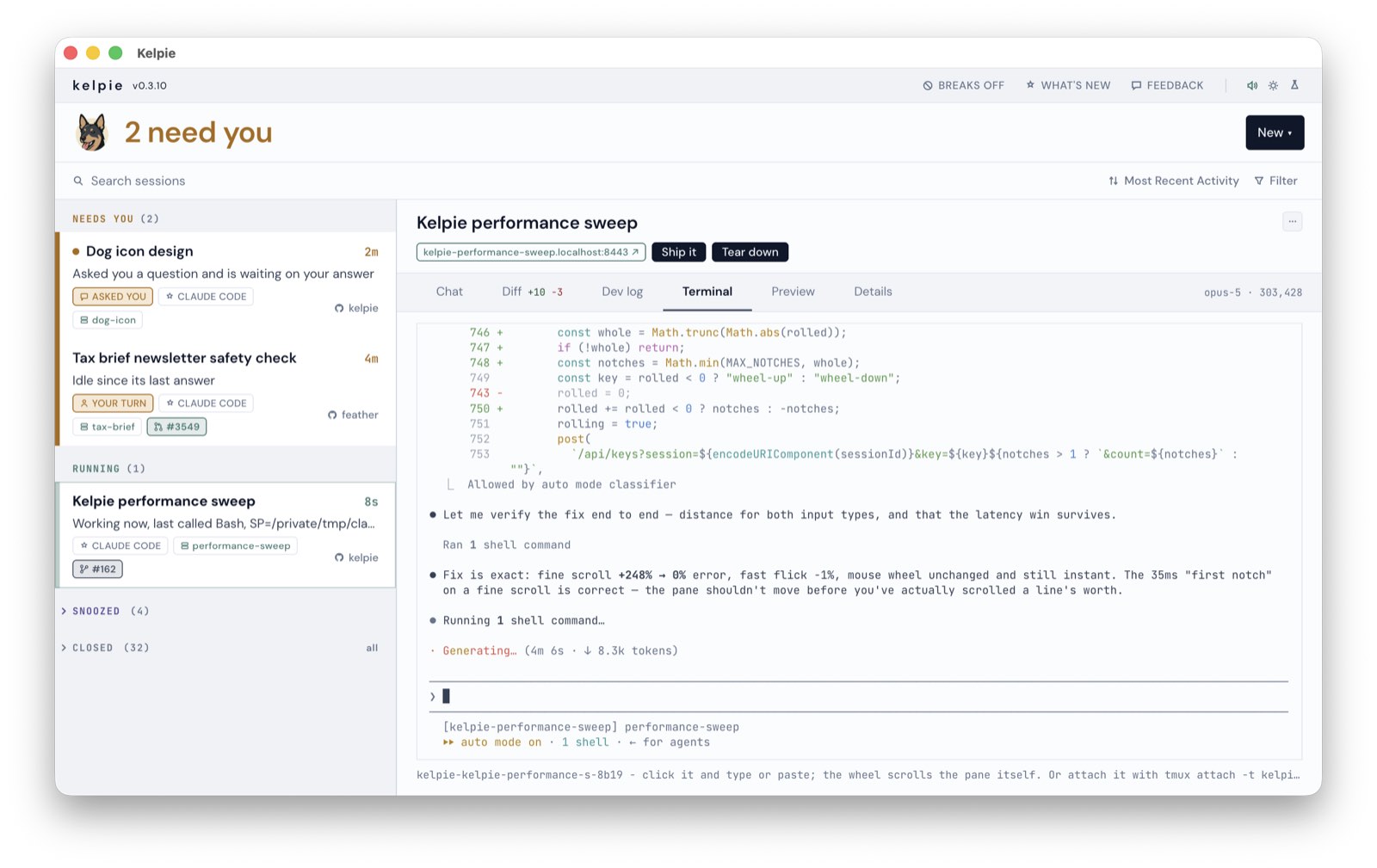Click 'Asked you a question' session summary
Screen dimensions: 1377x868
(223, 274)
